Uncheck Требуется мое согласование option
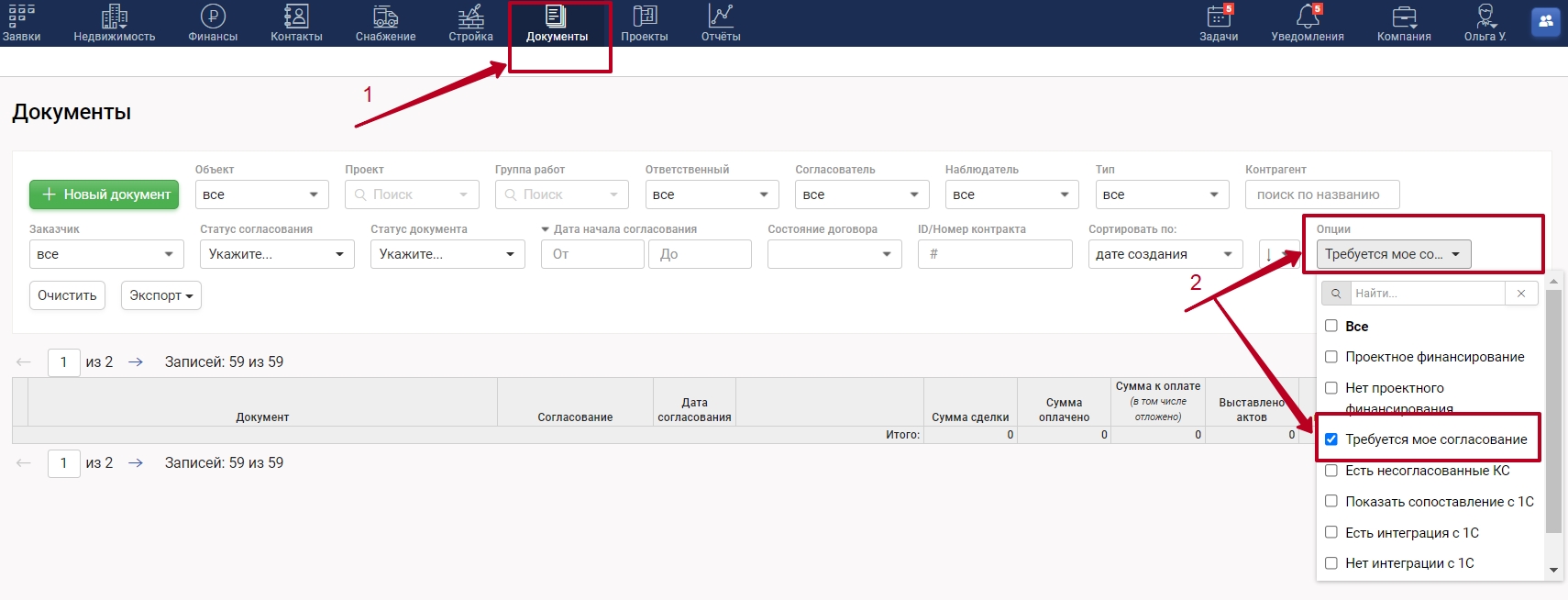The height and width of the screenshot is (600, 1568). click(1331, 439)
